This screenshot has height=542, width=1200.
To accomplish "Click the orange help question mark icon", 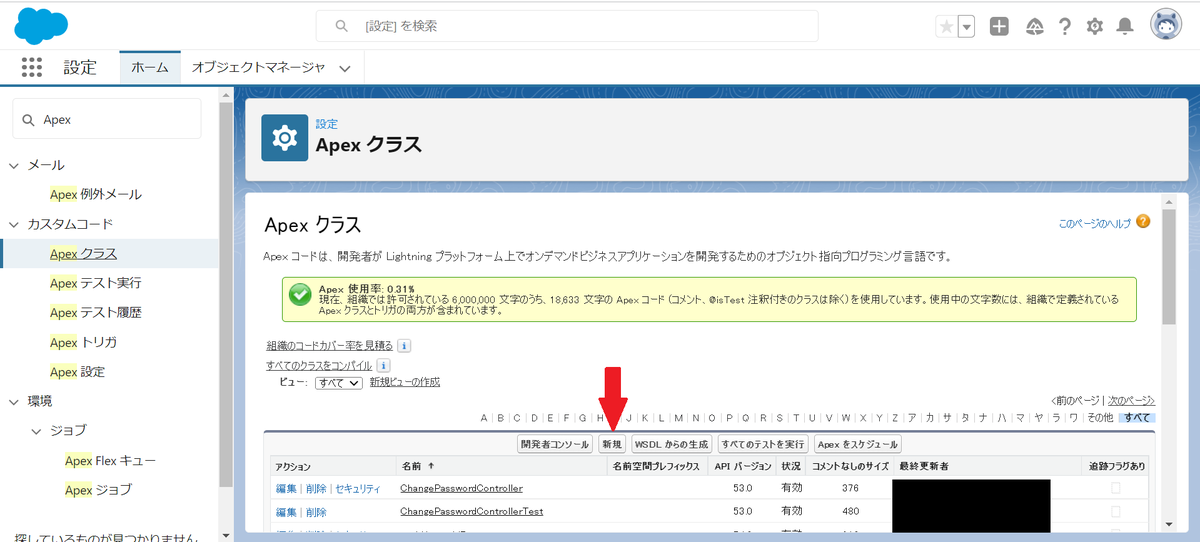I will click(x=1143, y=222).
